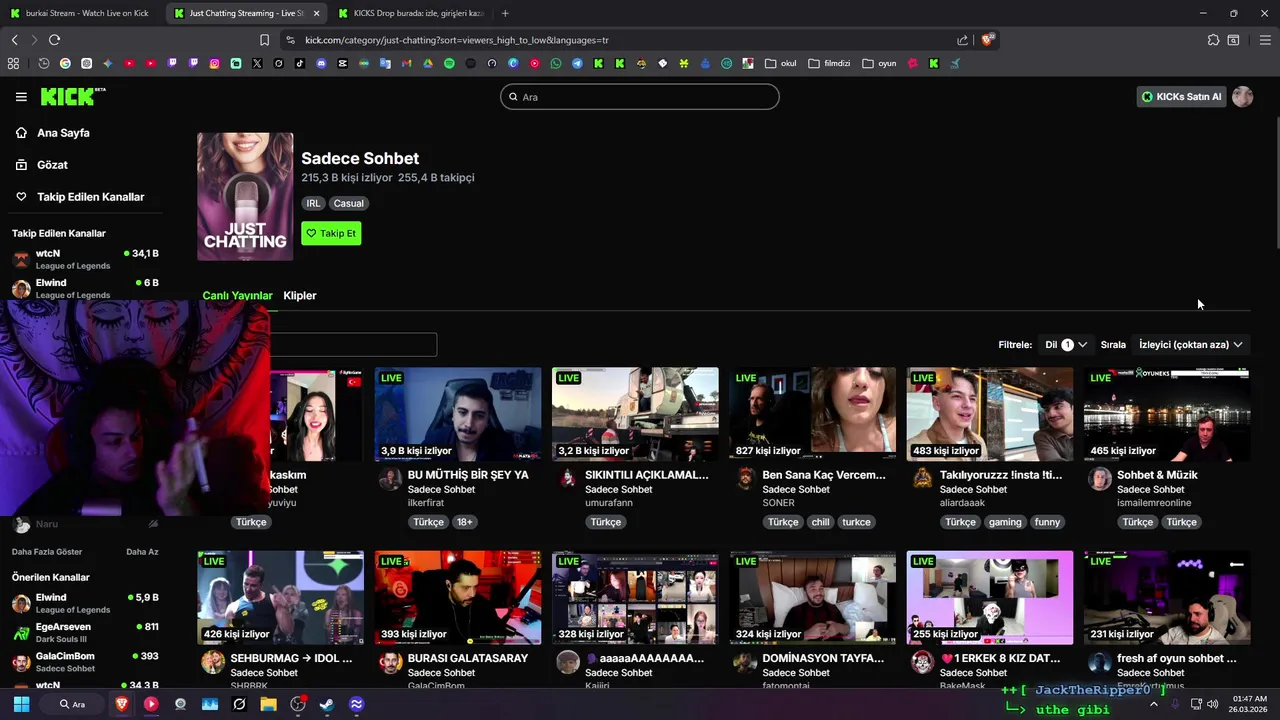Image resolution: width=1280 pixels, height=720 pixels.
Task: Open the hamburger sidebar menu
Action: tap(21, 97)
